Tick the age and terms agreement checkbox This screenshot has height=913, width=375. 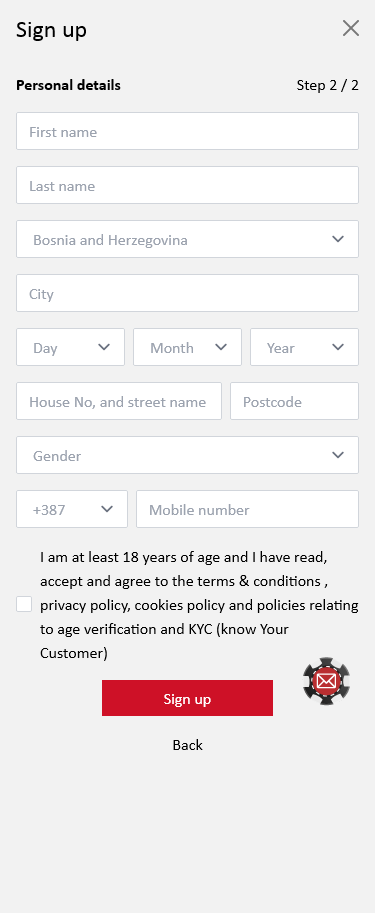(24, 604)
